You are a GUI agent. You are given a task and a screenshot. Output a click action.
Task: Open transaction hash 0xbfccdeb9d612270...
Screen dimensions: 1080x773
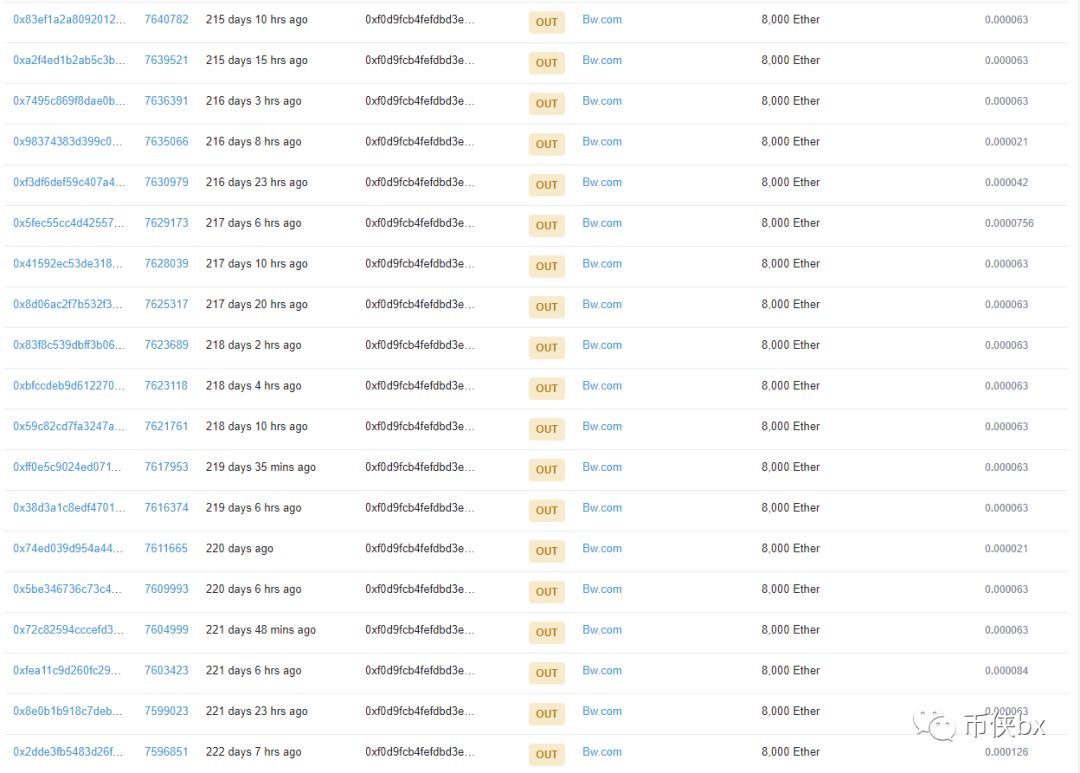(69, 385)
